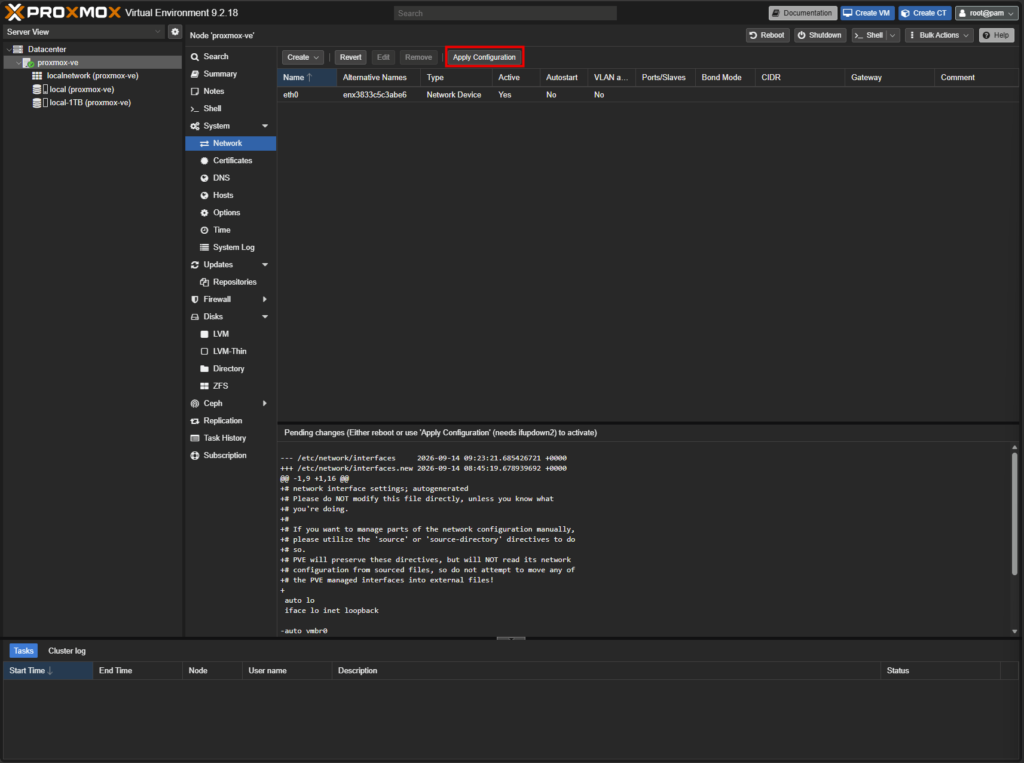Click the Replication retweet icon

point(195,421)
